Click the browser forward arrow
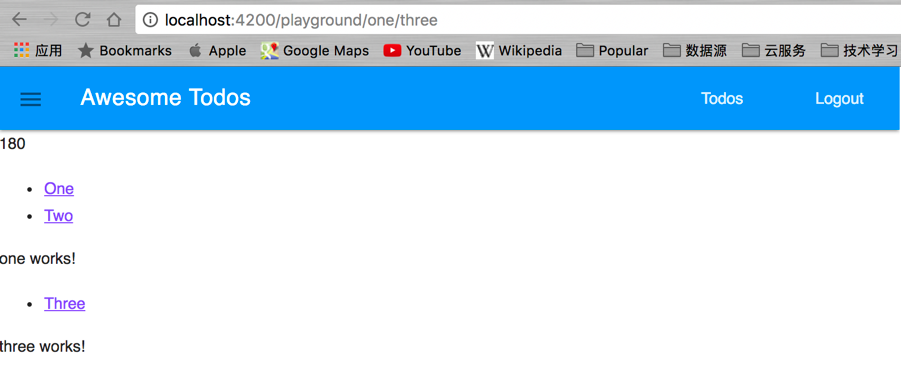This screenshot has width=901, height=370. pos(51,20)
